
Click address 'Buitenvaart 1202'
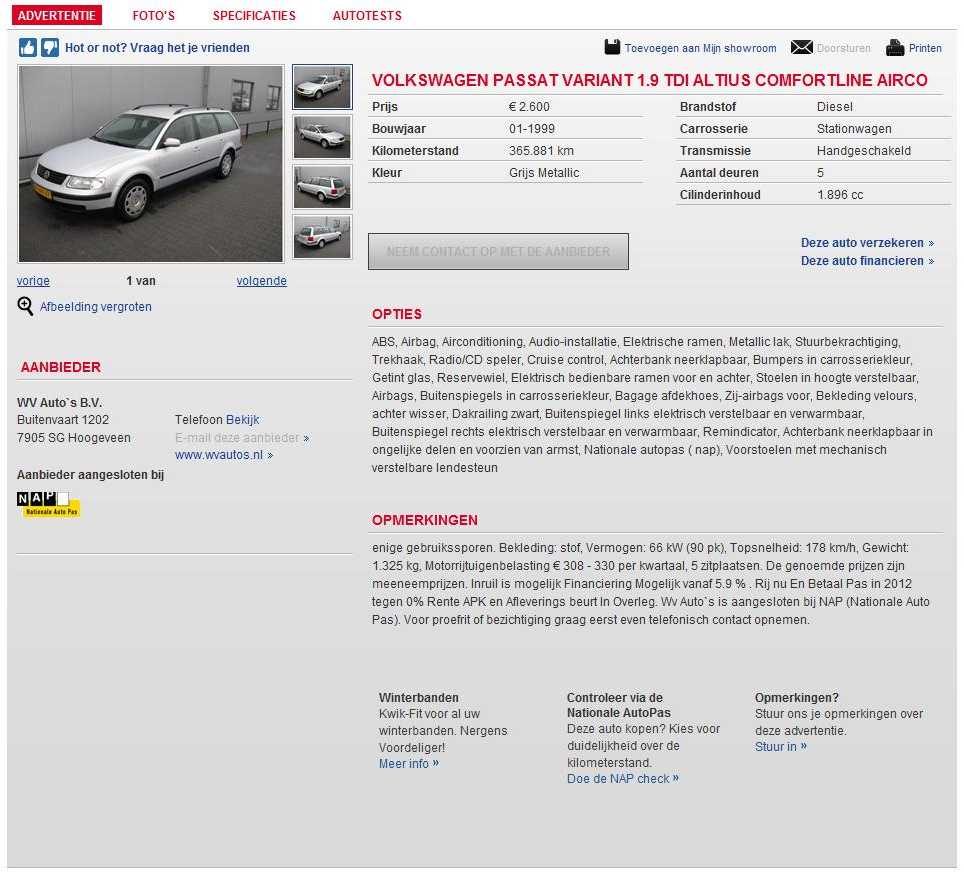(x=63, y=420)
